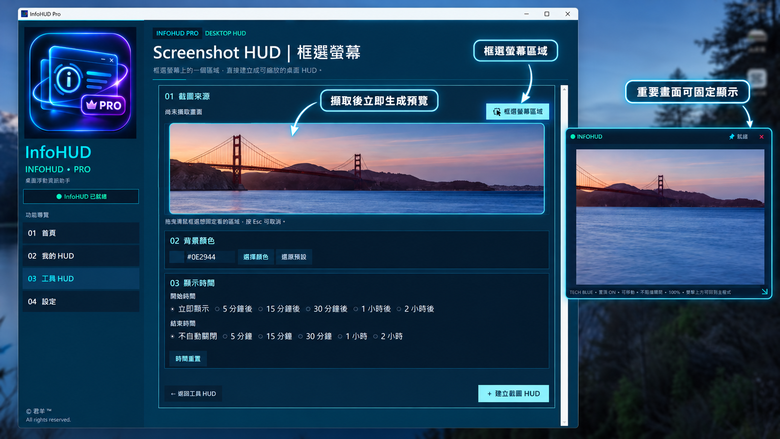
Task: Open 01 首頁 in the sidebar
Action: (x=81, y=233)
